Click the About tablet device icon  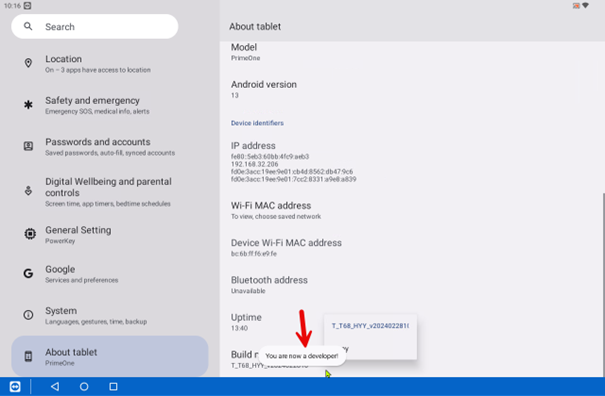[28, 356]
